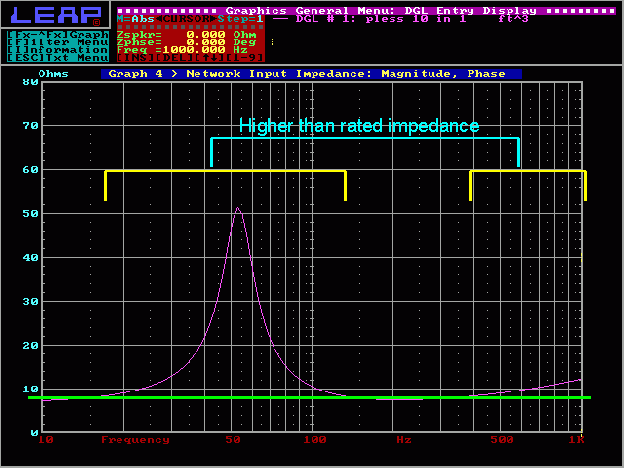624x468 pixels.
Task: Click the Freq =1000.000 Hz readout
Action: (x=183, y=50)
